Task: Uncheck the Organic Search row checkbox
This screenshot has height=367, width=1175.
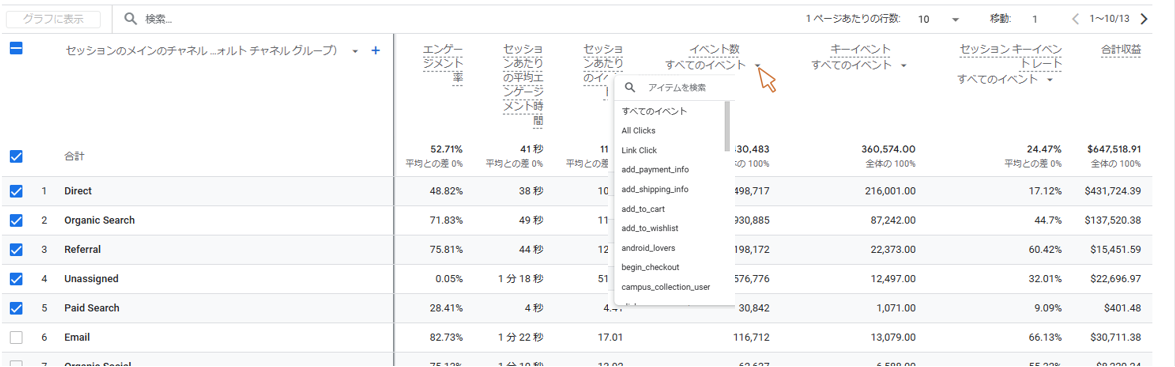Action: click(x=16, y=220)
